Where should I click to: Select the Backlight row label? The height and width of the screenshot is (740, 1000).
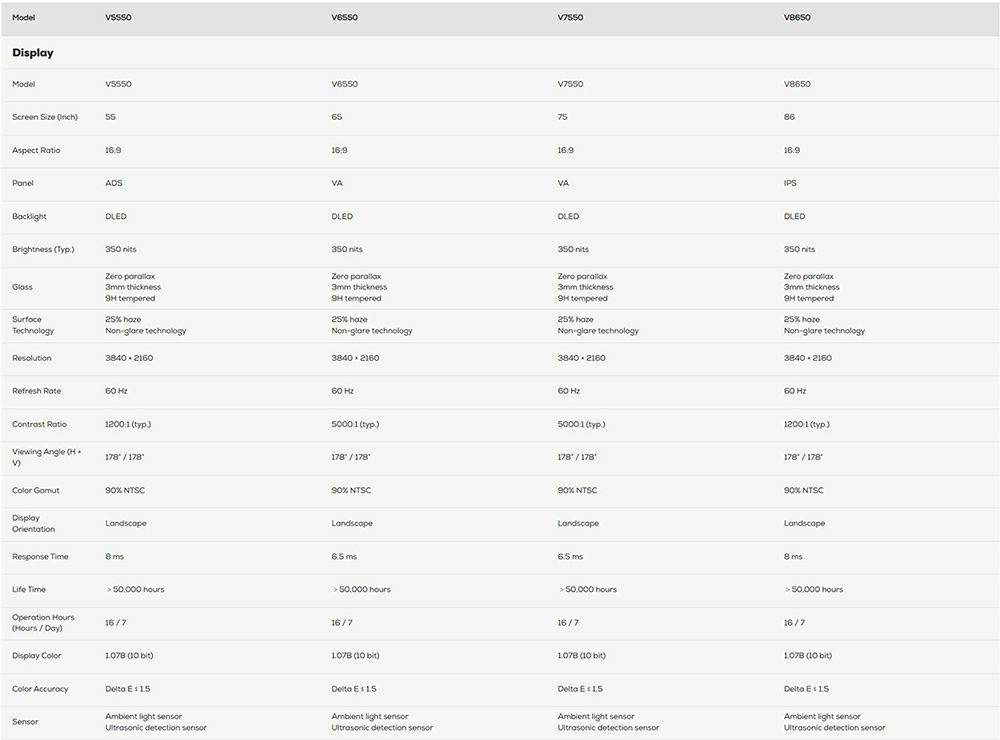[x=29, y=216]
